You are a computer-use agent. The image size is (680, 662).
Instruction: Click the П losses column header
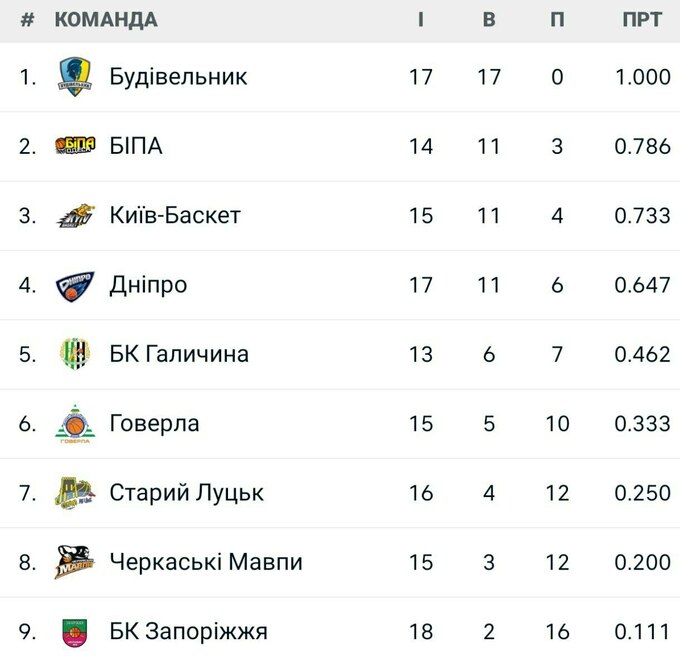click(557, 20)
